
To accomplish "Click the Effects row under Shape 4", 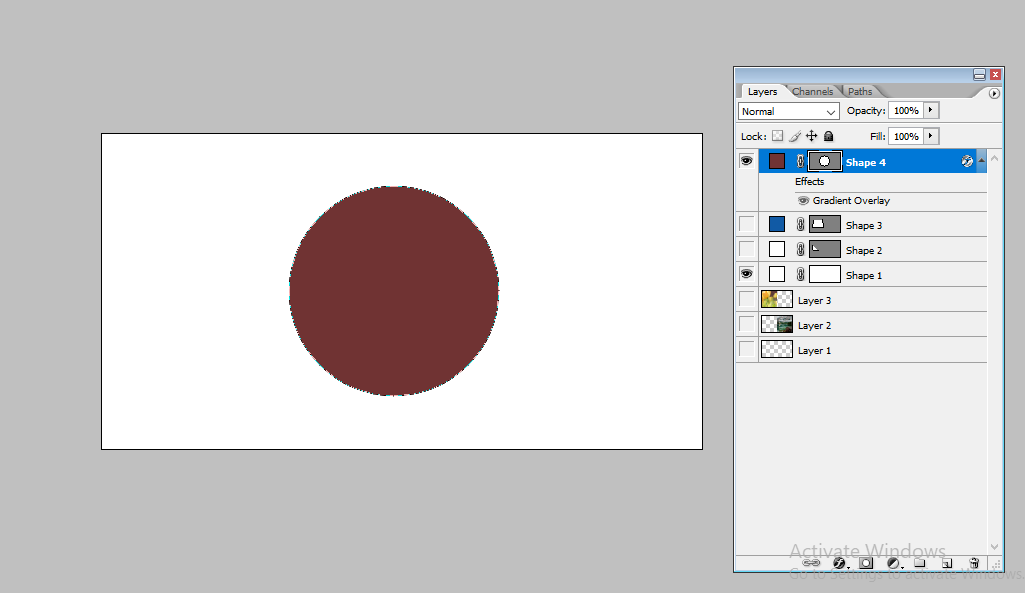I will 809,182.
